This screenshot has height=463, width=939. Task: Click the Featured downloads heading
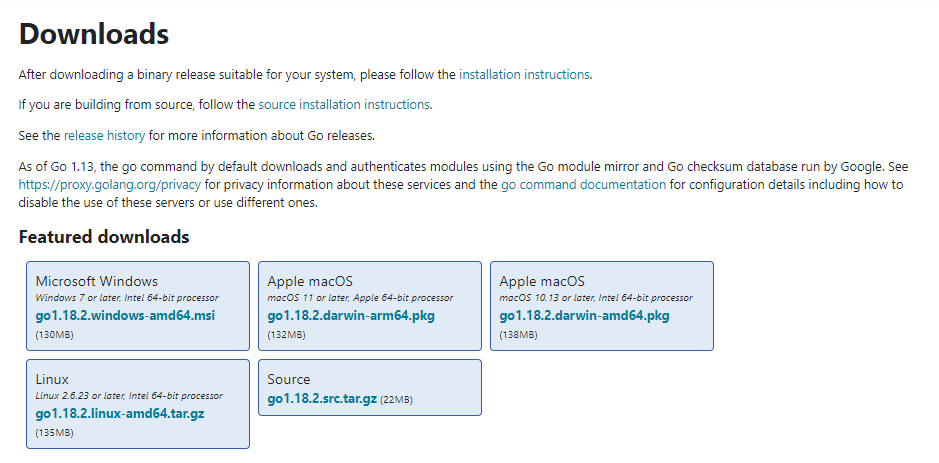[x=104, y=237]
